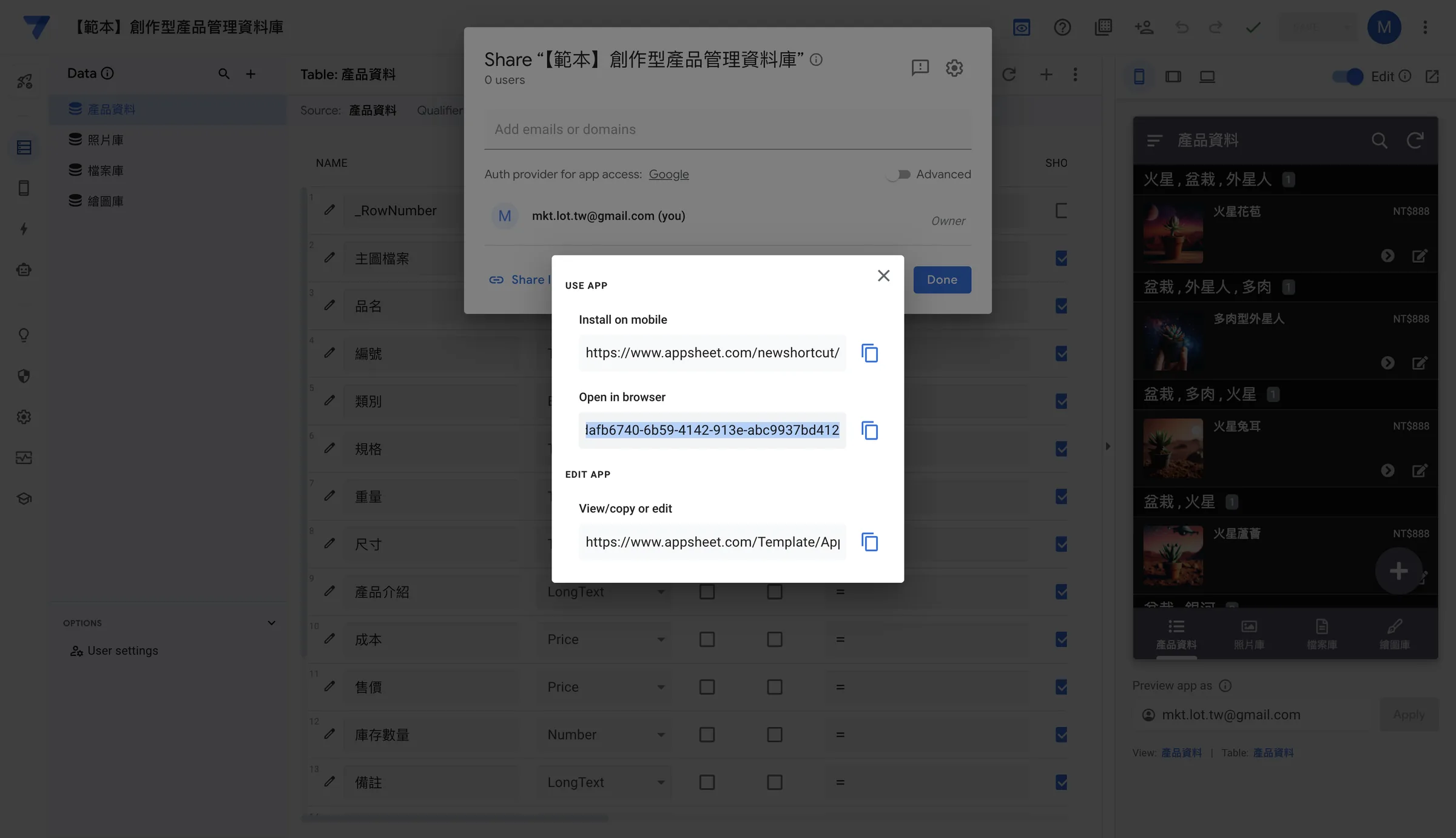Open the Security shield sidebar icon
Screen dimensions: 1456x838
24,376
